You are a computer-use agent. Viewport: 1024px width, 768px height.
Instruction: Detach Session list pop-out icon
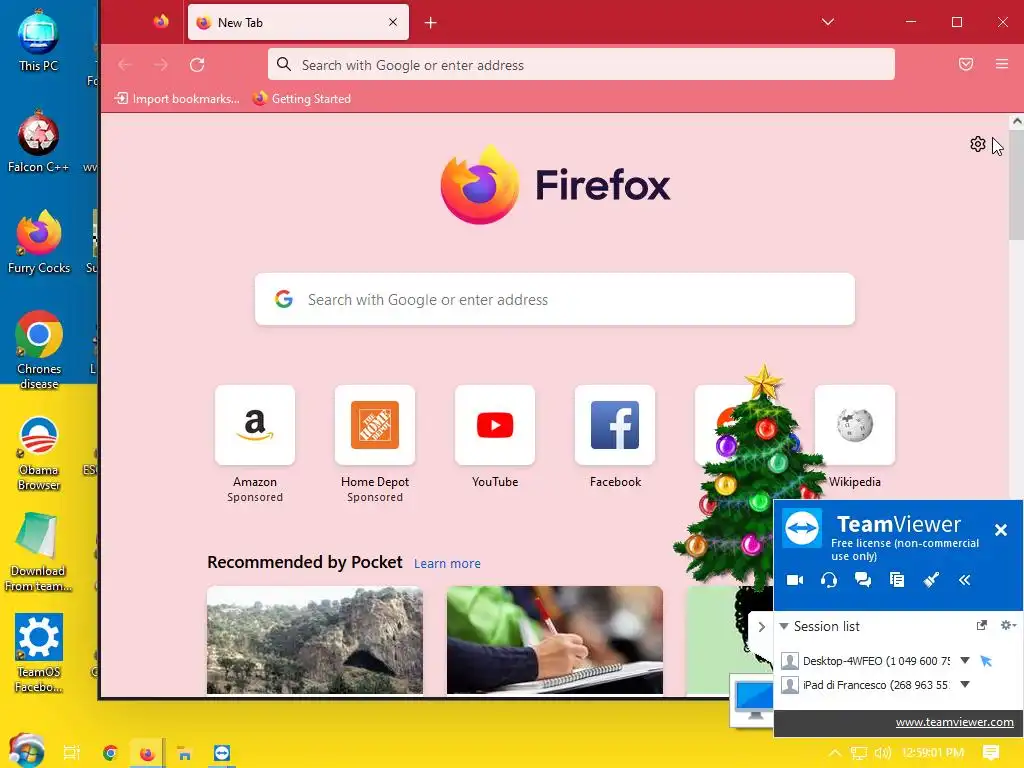coord(982,625)
